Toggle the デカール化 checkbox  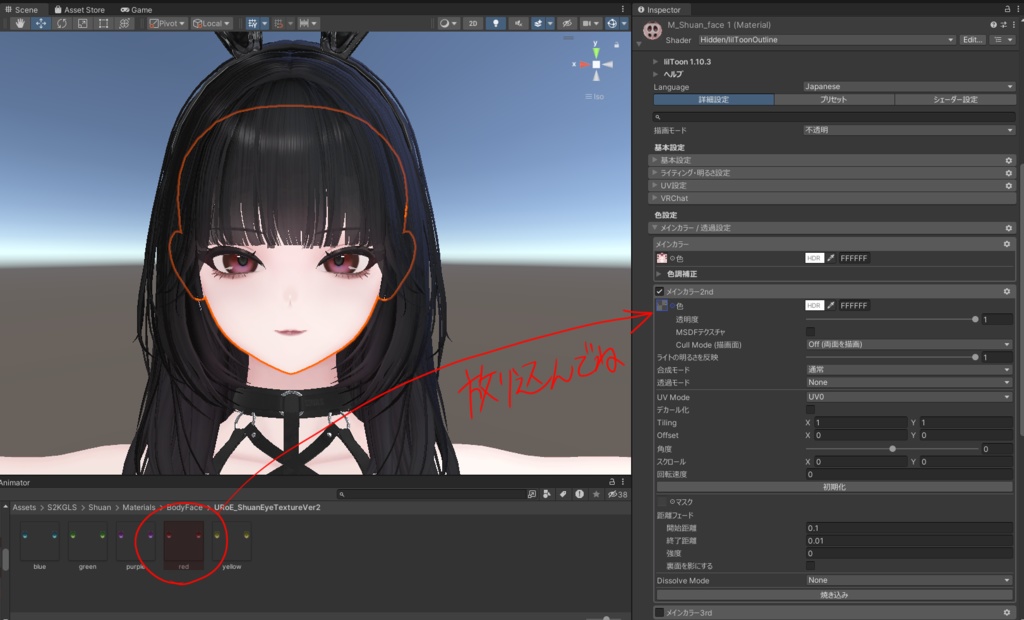coord(810,410)
